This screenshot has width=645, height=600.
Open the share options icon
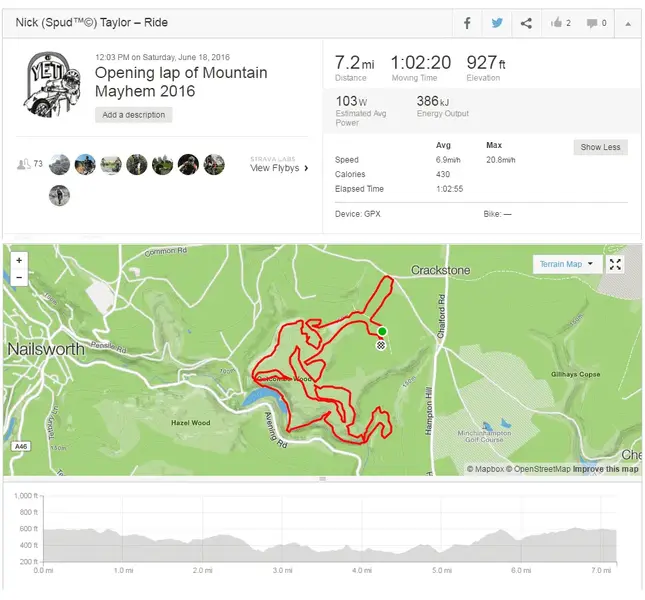[x=526, y=23]
